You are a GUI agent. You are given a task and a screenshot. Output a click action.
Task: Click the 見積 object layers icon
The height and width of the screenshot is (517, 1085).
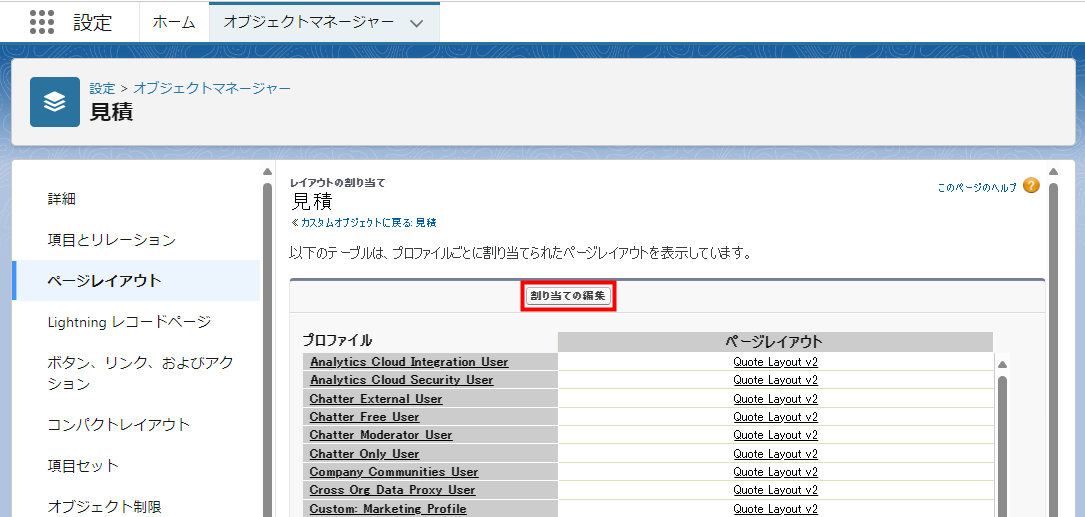(x=55, y=102)
